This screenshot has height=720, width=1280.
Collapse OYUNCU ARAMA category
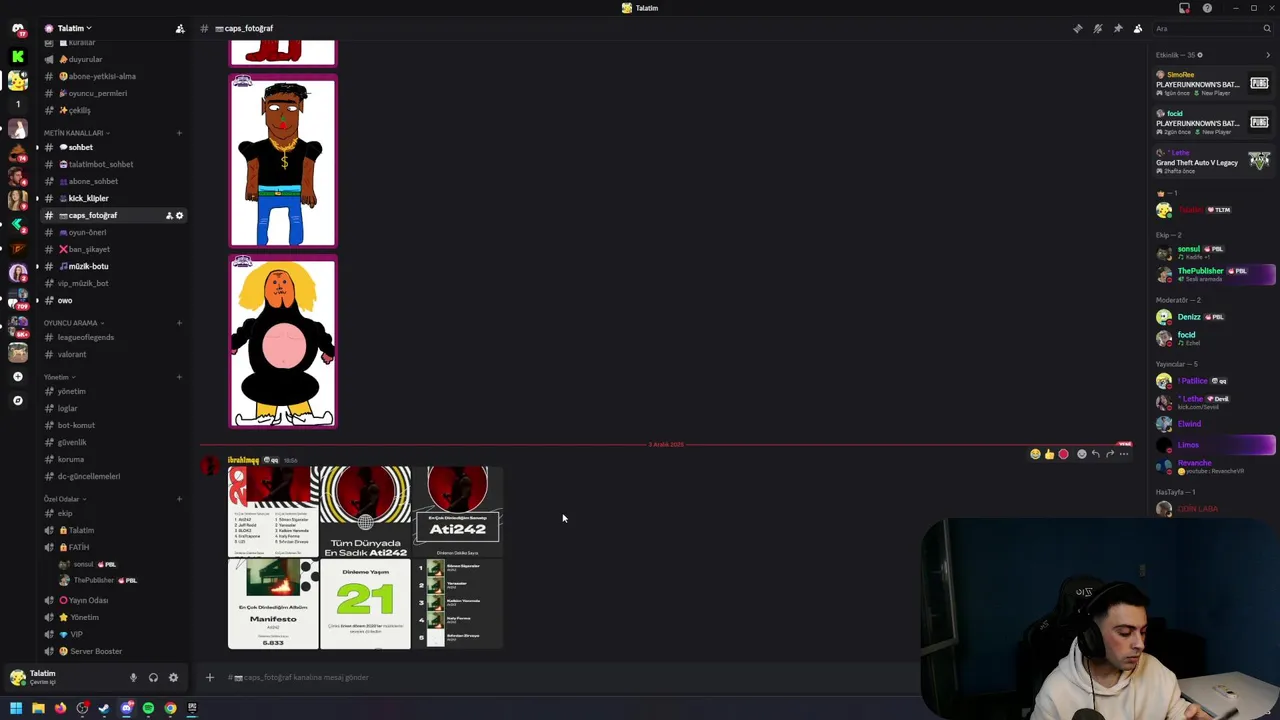pyautogui.click(x=73, y=323)
